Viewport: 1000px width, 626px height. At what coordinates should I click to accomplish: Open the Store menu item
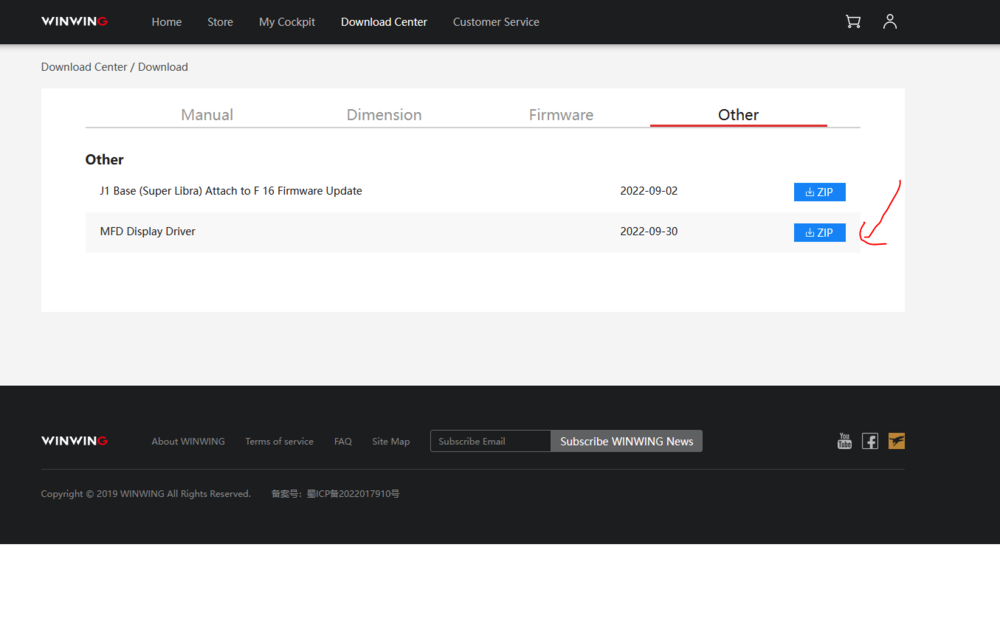220,22
